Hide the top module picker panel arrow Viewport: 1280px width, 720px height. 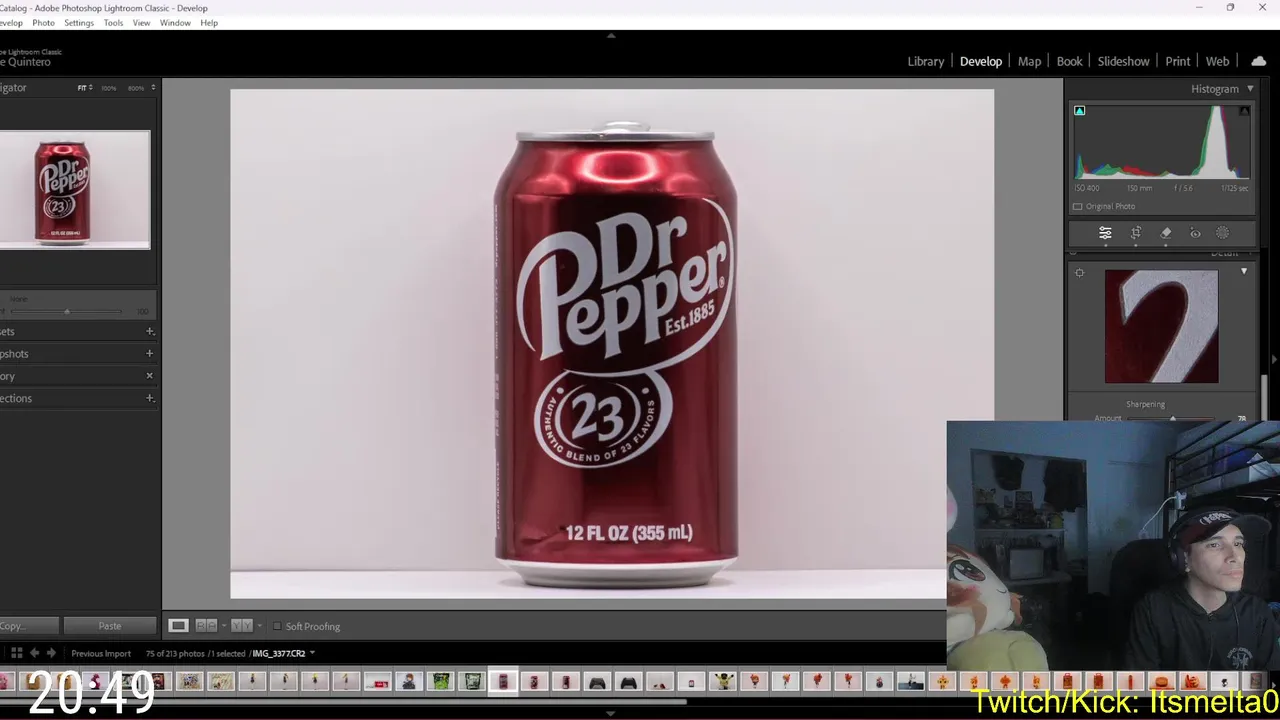(x=611, y=35)
